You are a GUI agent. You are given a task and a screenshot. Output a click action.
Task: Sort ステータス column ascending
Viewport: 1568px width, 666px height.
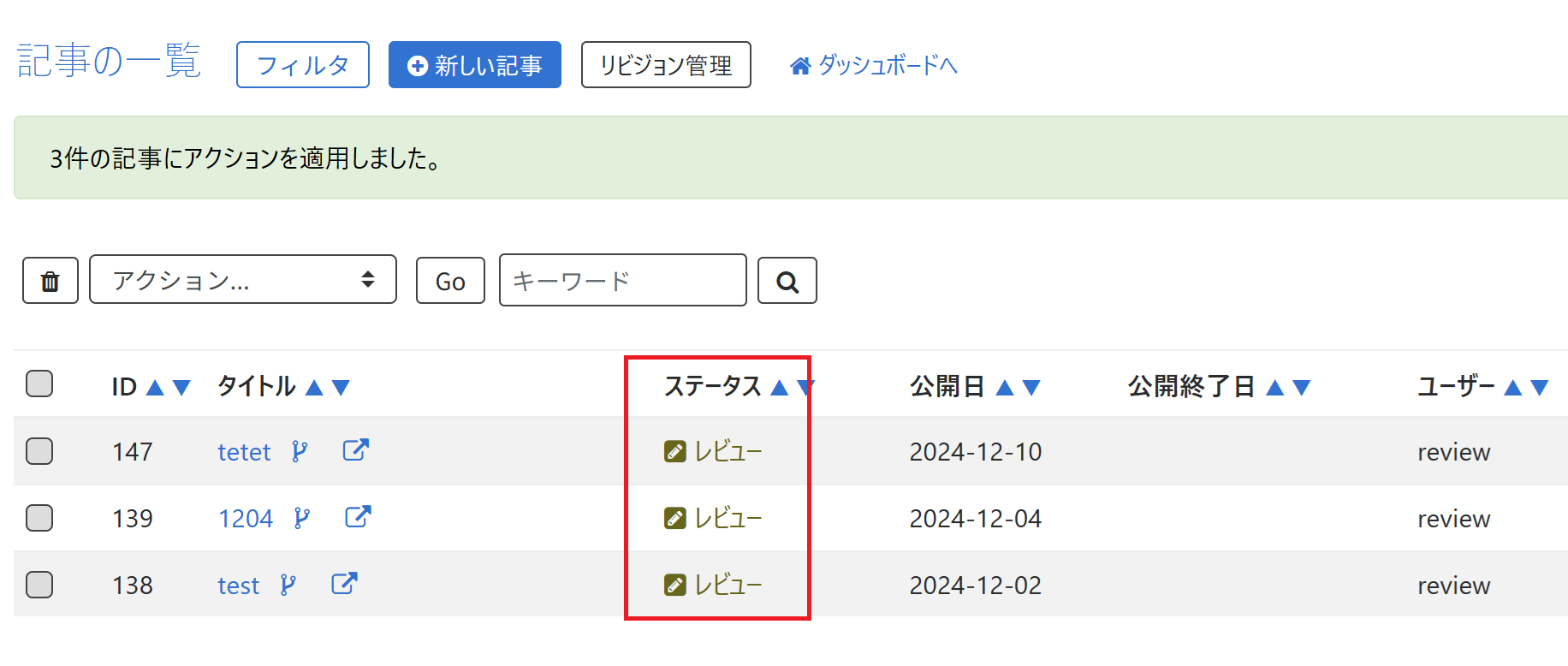point(779,388)
